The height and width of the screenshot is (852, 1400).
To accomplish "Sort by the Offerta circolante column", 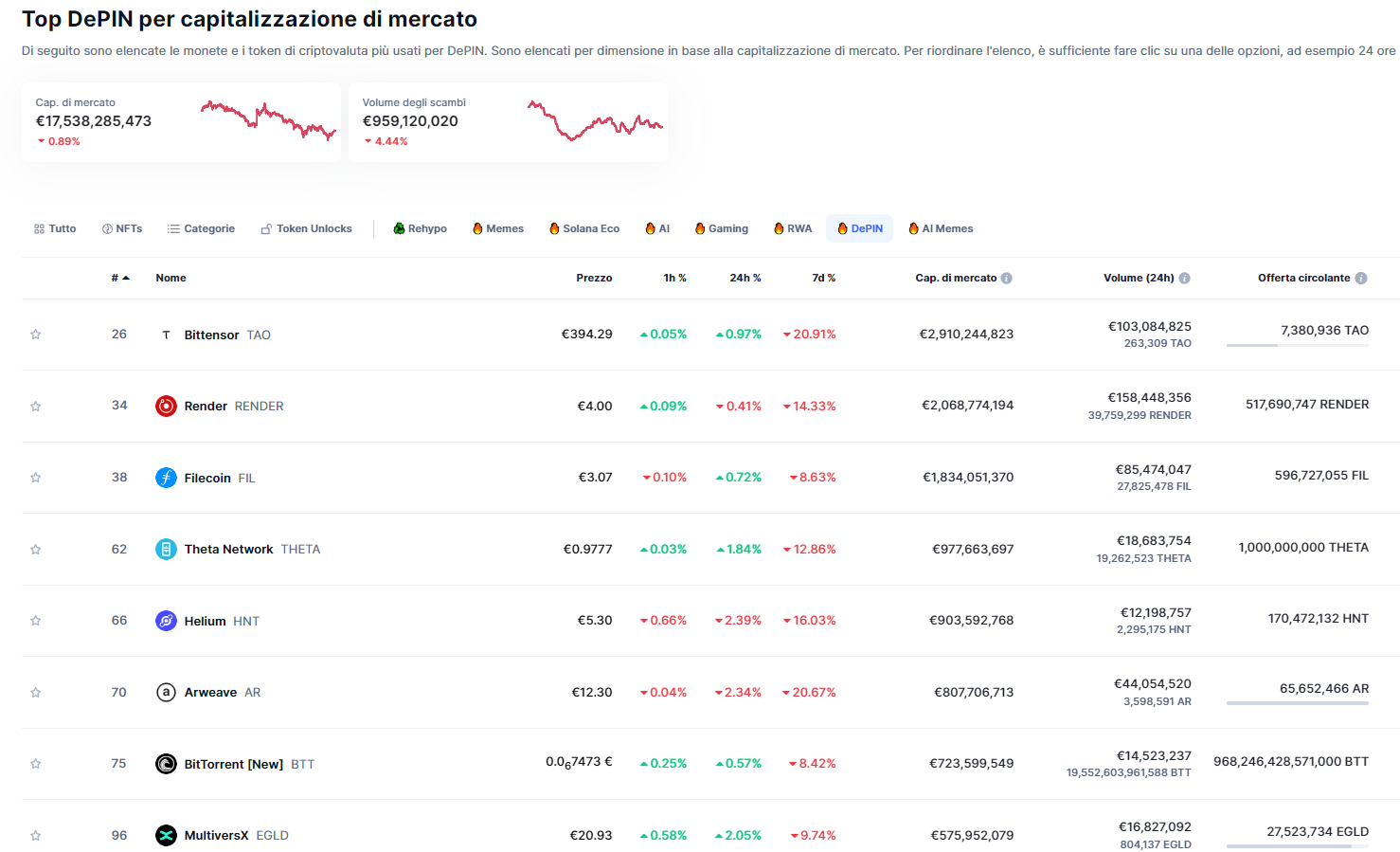I will 1304,278.
